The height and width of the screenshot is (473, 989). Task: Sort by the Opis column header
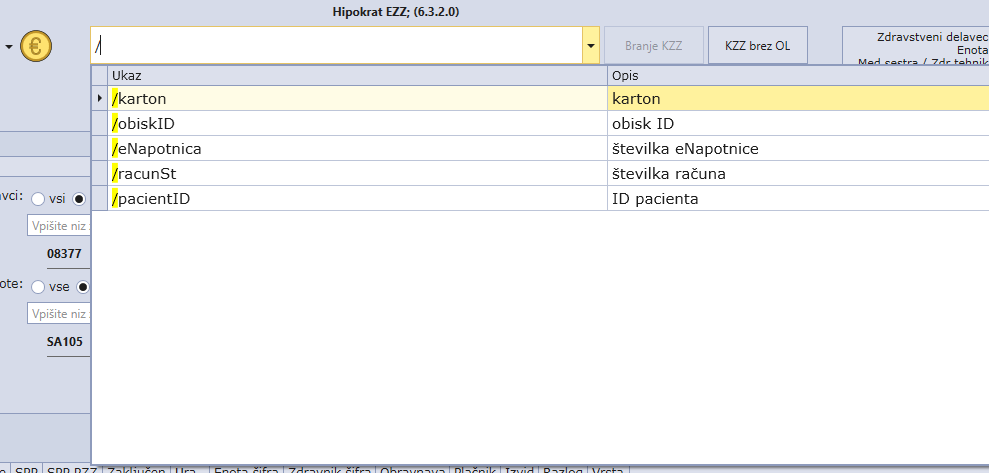pos(798,76)
